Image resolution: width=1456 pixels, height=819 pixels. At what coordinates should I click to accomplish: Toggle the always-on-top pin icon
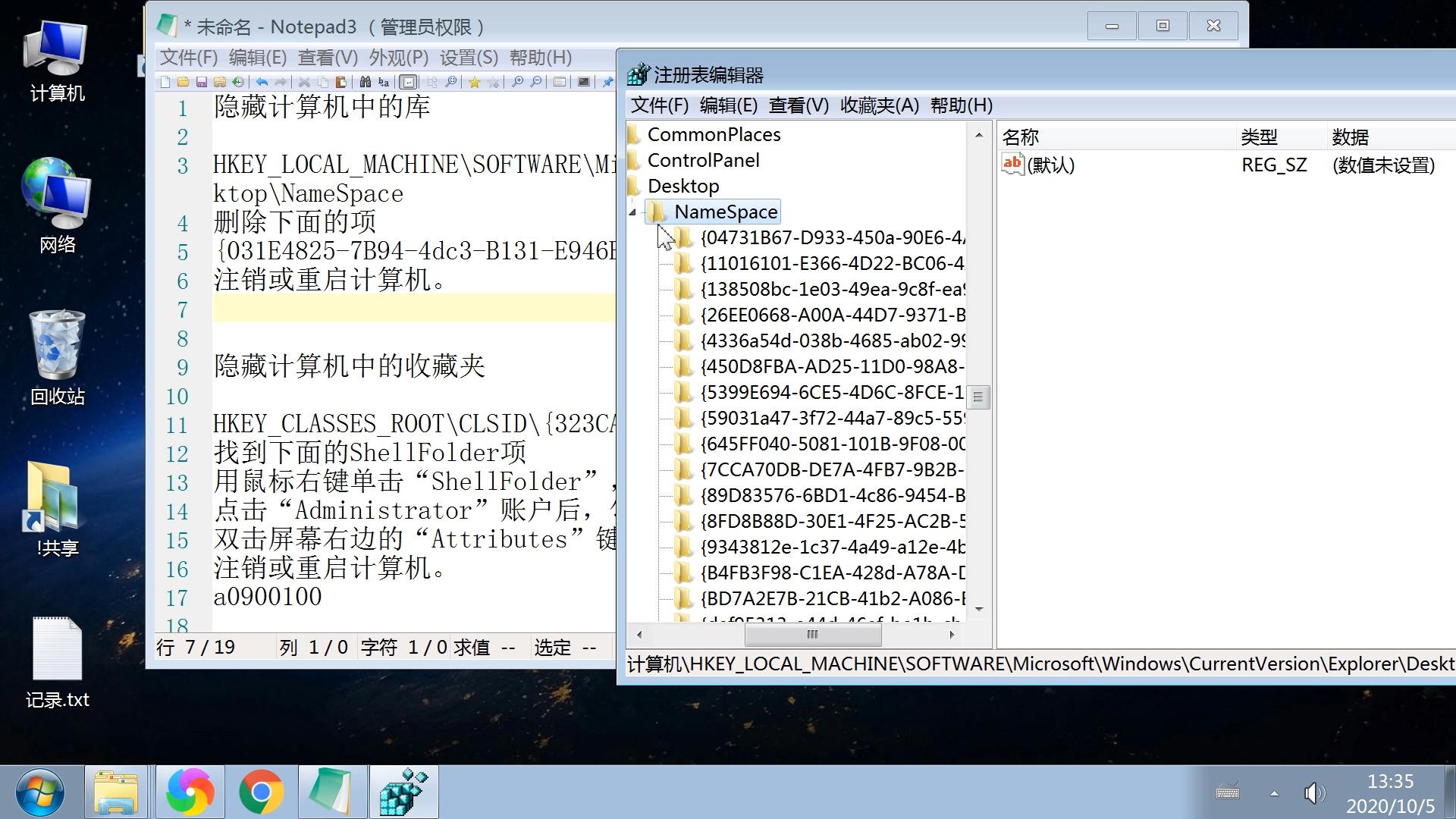point(607,82)
